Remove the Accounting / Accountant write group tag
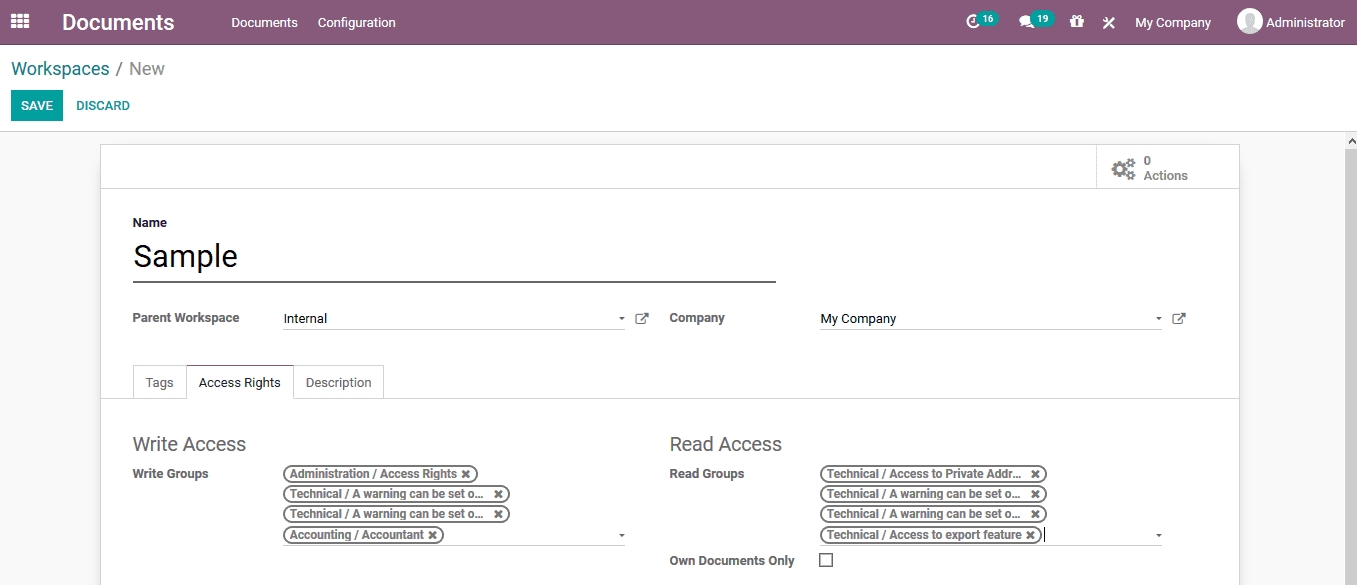The width and height of the screenshot is (1357, 585). pyautogui.click(x=432, y=535)
